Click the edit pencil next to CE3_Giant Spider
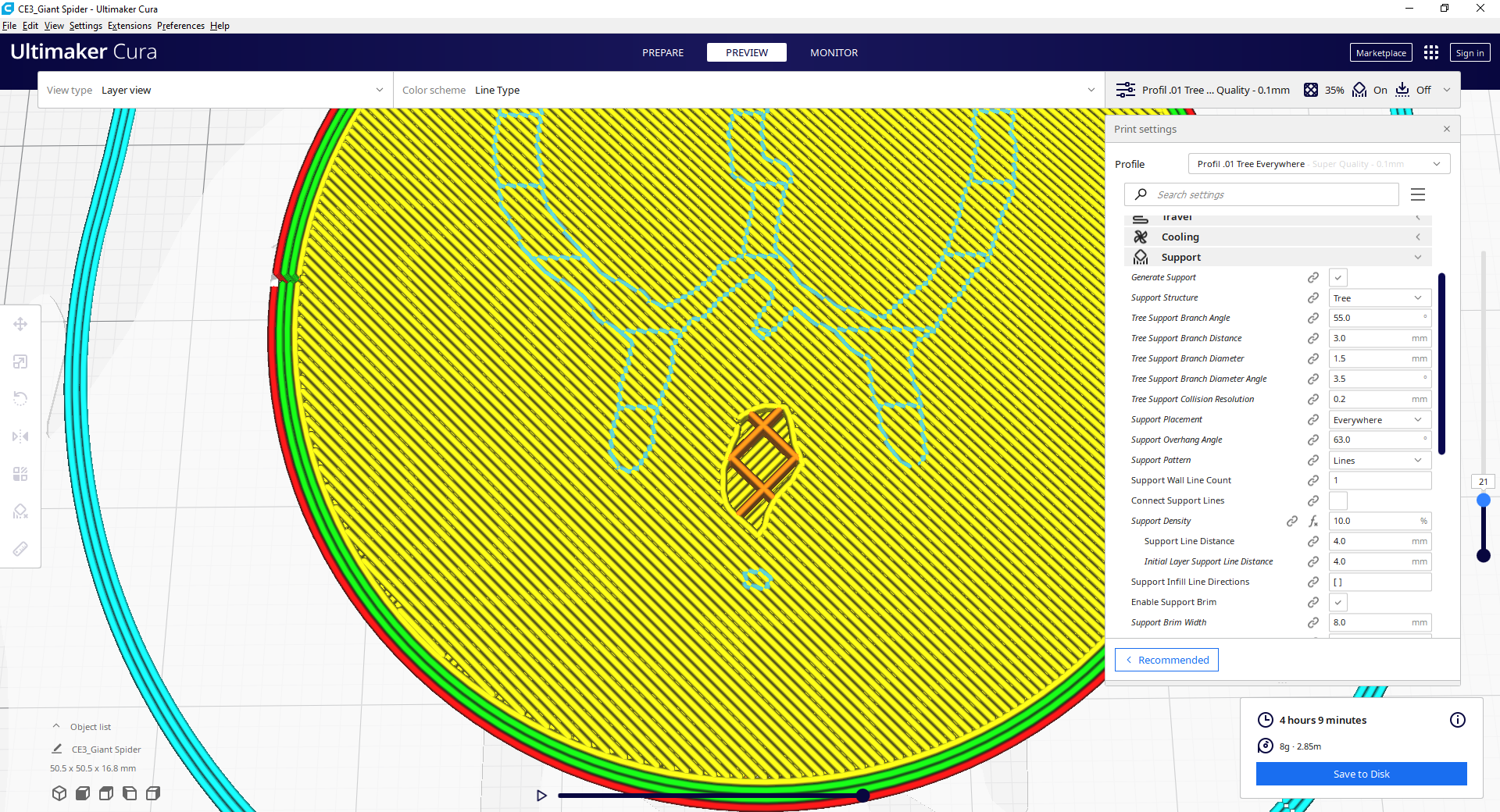The width and height of the screenshot is (1500, 812). [57, 749]
